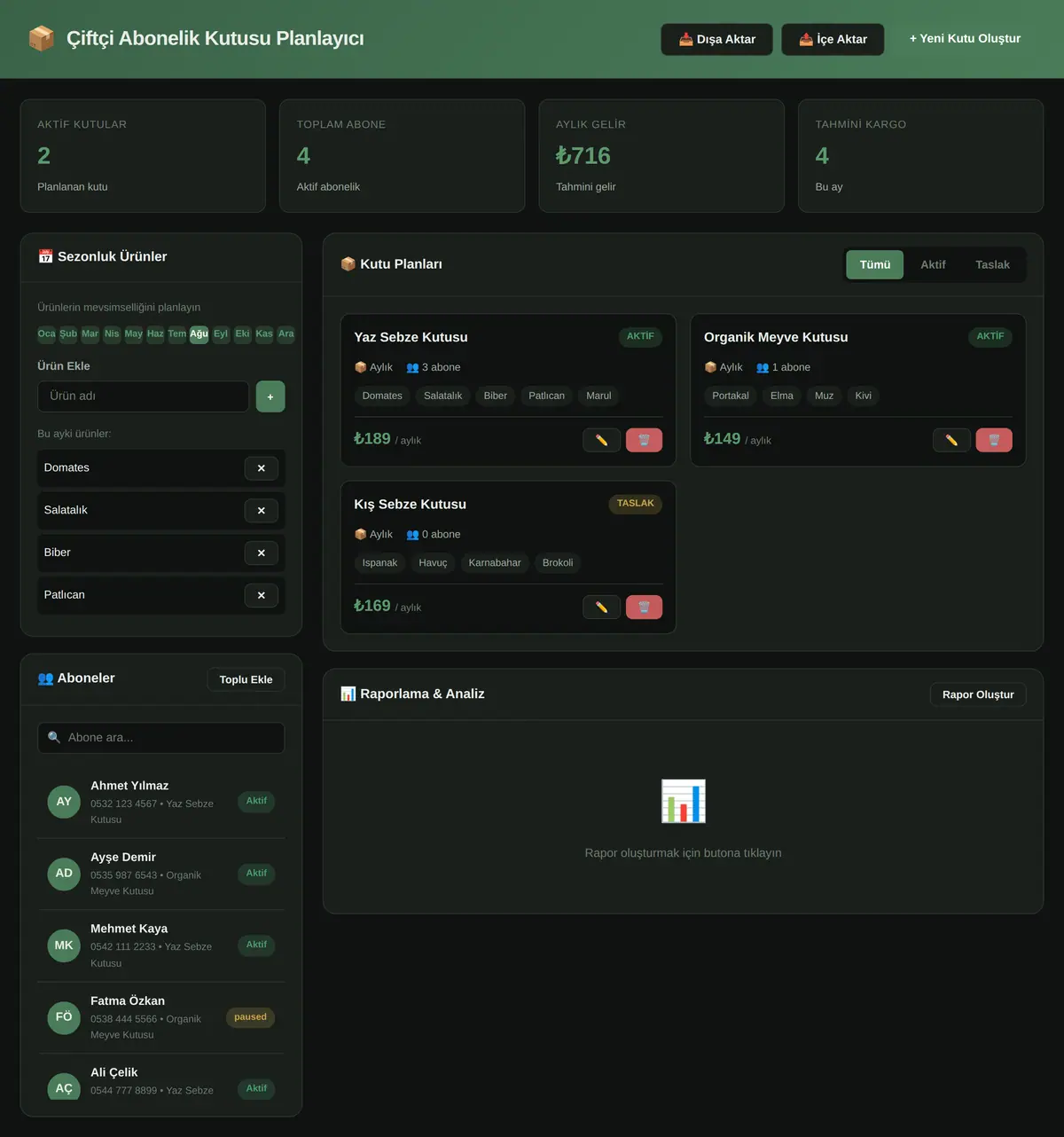
Task: Delete the Kış Sebze Kutusu plan
Action: coord(644,607)
